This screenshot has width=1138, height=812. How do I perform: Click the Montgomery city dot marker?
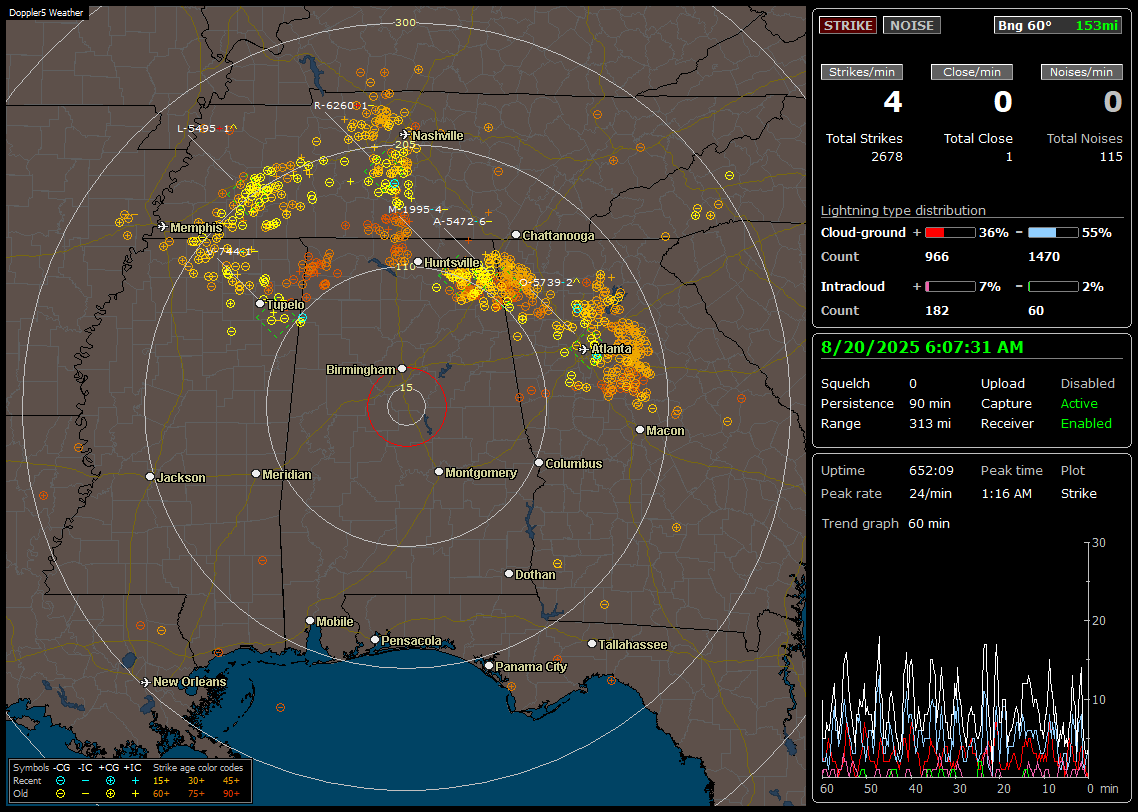[439, 472]
